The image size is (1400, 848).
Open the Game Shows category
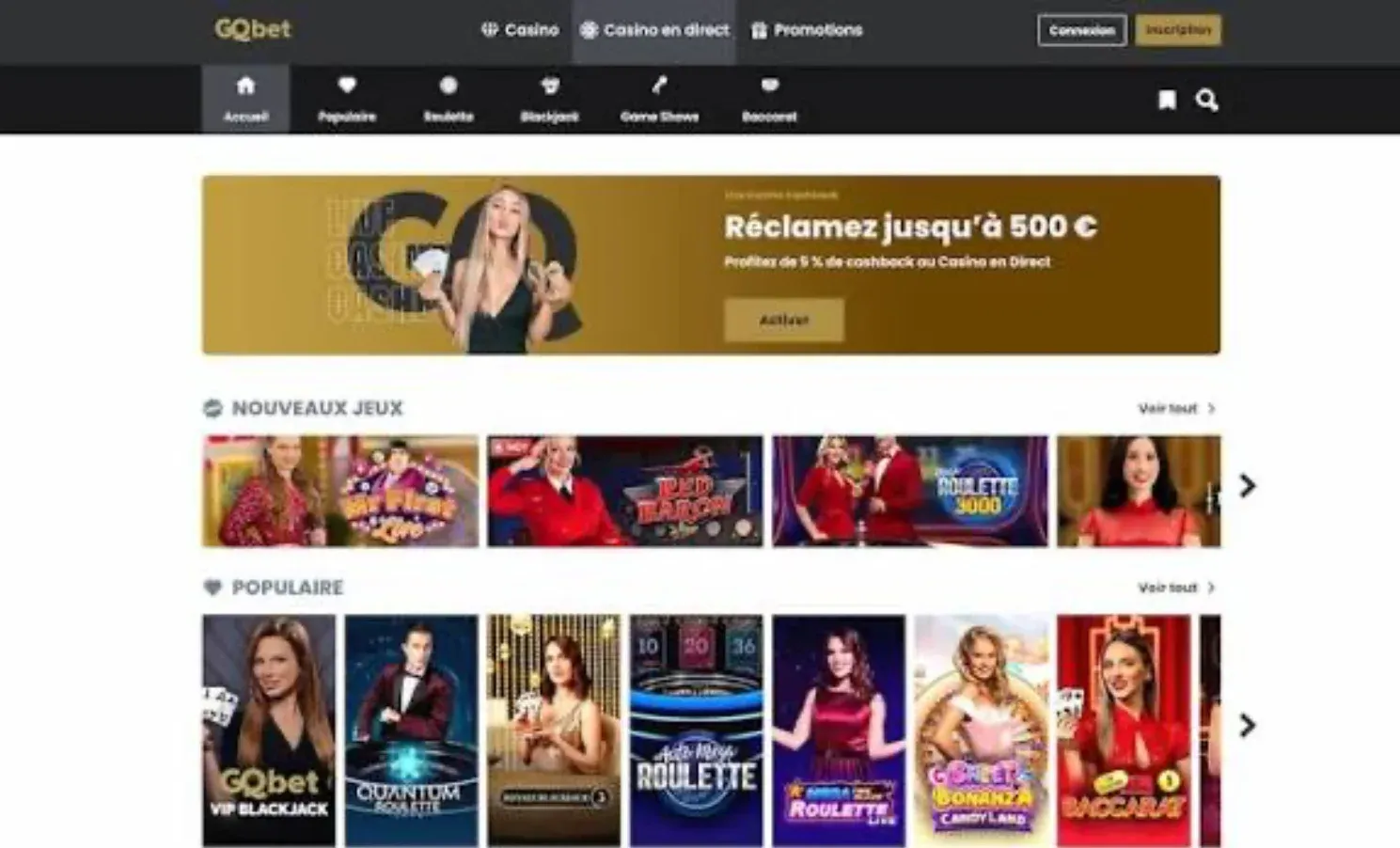[659, 99]
